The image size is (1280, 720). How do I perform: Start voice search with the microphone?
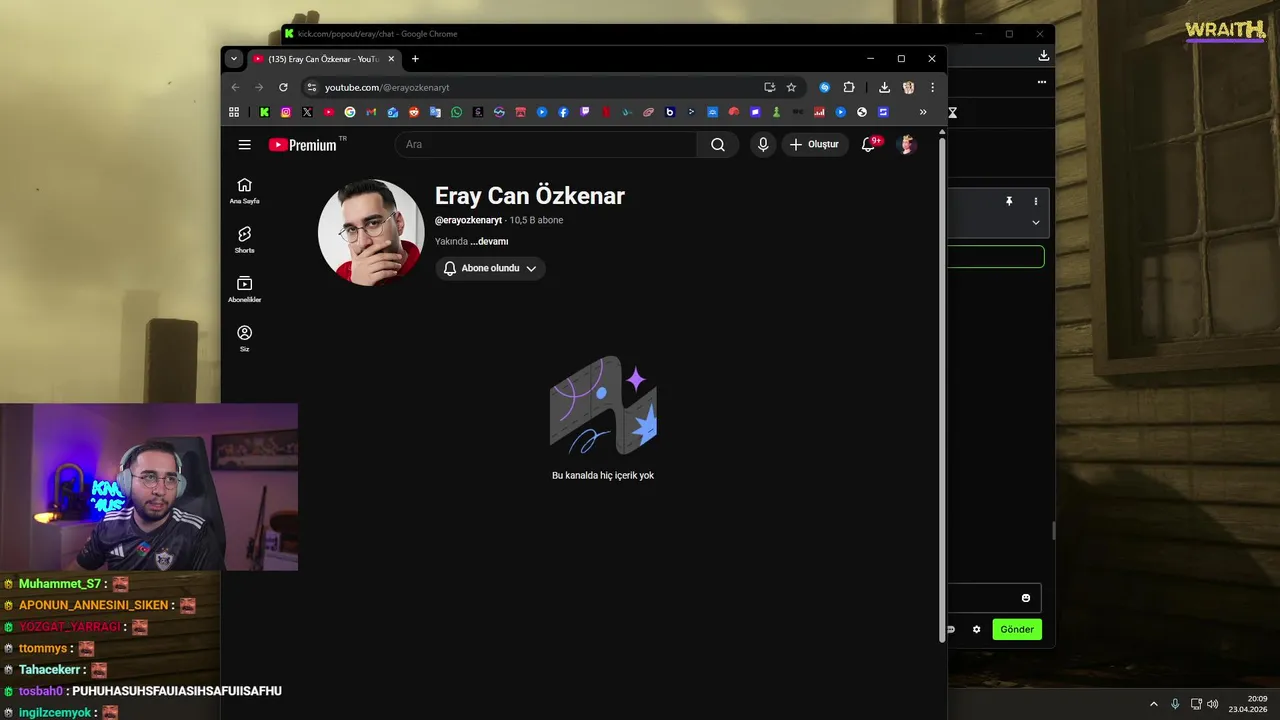(763, 145)
